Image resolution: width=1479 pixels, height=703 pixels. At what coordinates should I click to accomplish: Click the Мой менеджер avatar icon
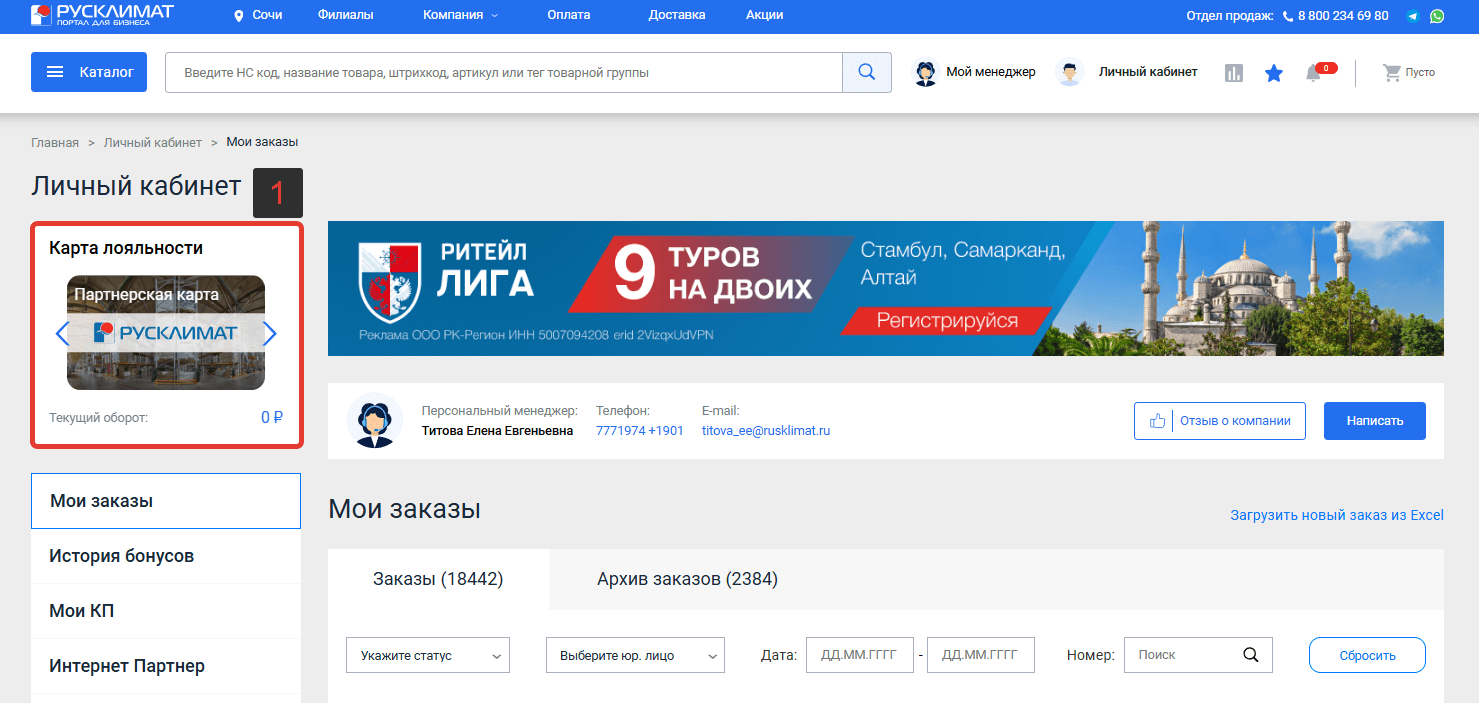[926, 73]
